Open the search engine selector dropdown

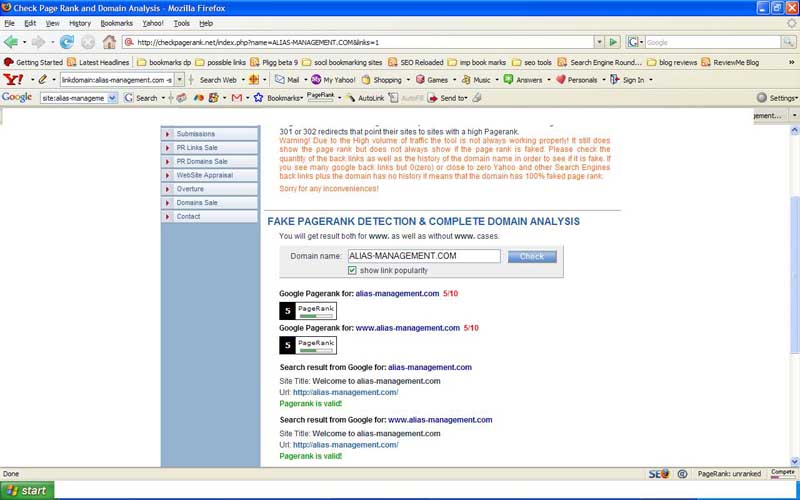point(635,42)
